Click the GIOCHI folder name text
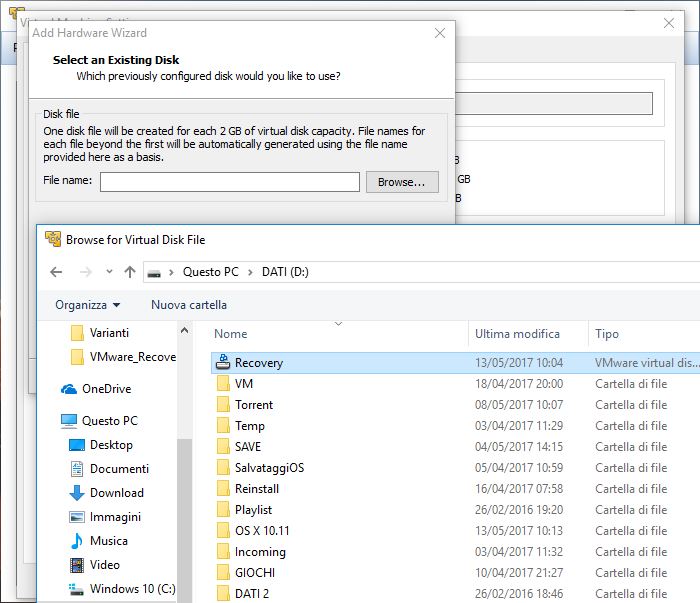The height and width of the screenshot is (603, 700). tap(255, 573)
